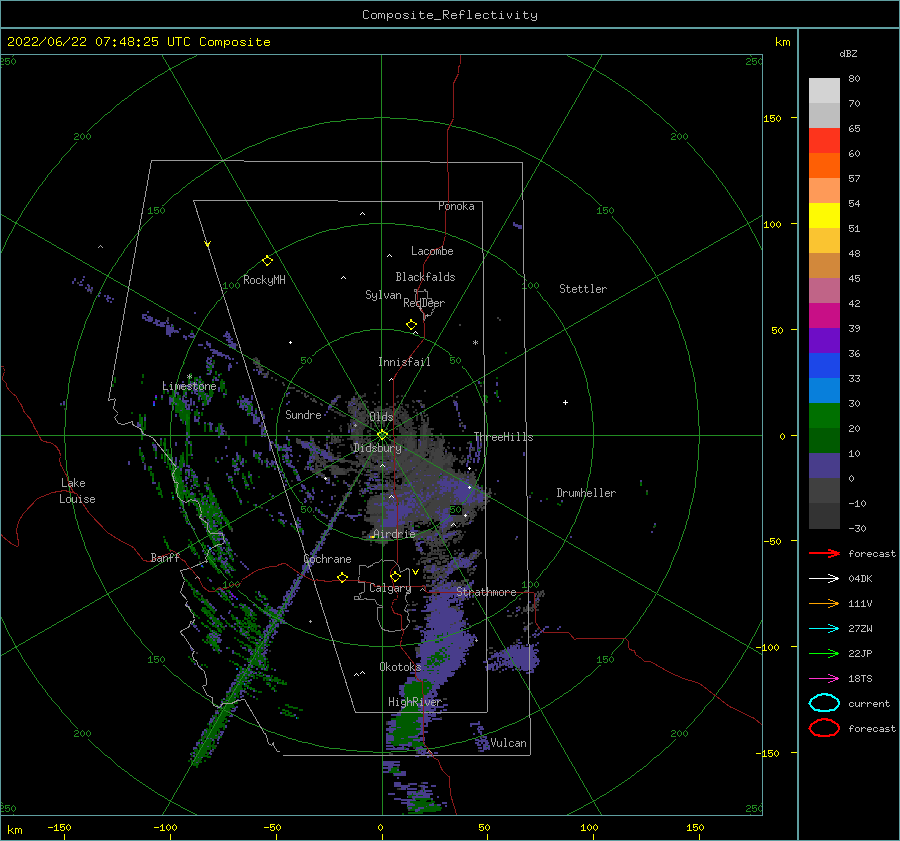Select the cyan 27ZW arrow icon
This screenshot has height=841, width=900.
(x=824, y=629)
